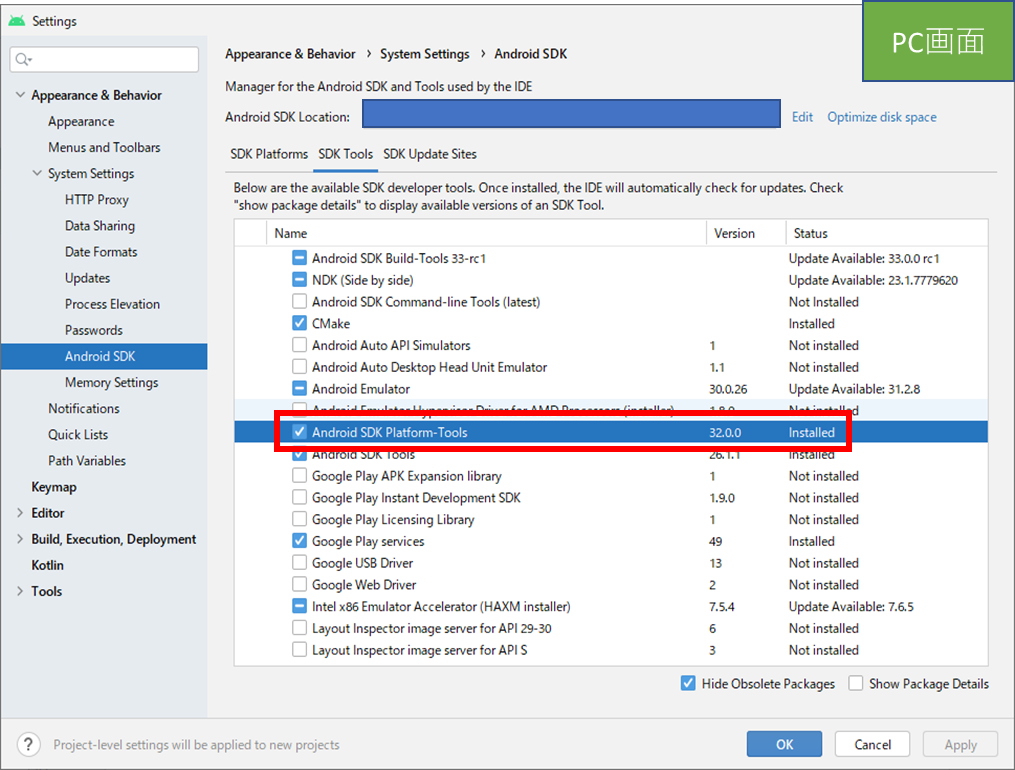Open Memory Settings page

point(111,382)
